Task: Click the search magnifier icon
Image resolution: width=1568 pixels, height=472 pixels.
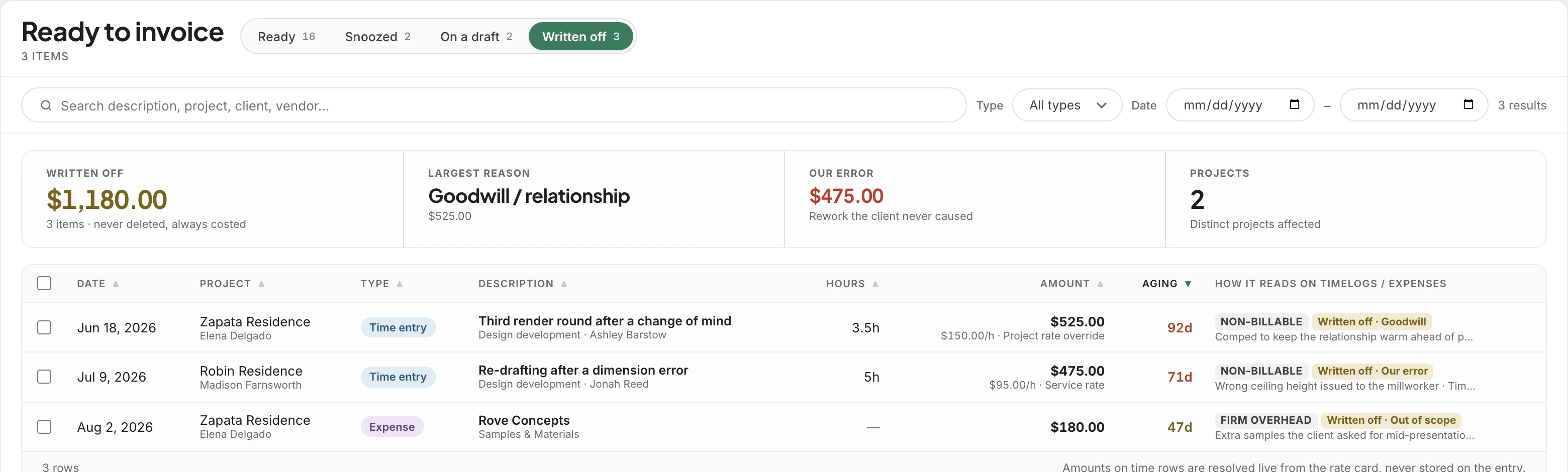Action: pos(46,105)
